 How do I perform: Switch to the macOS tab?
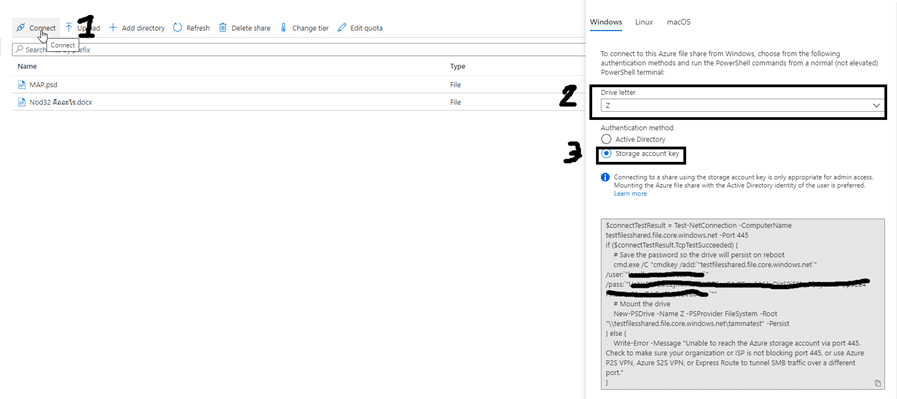click(x=678, y=22)
